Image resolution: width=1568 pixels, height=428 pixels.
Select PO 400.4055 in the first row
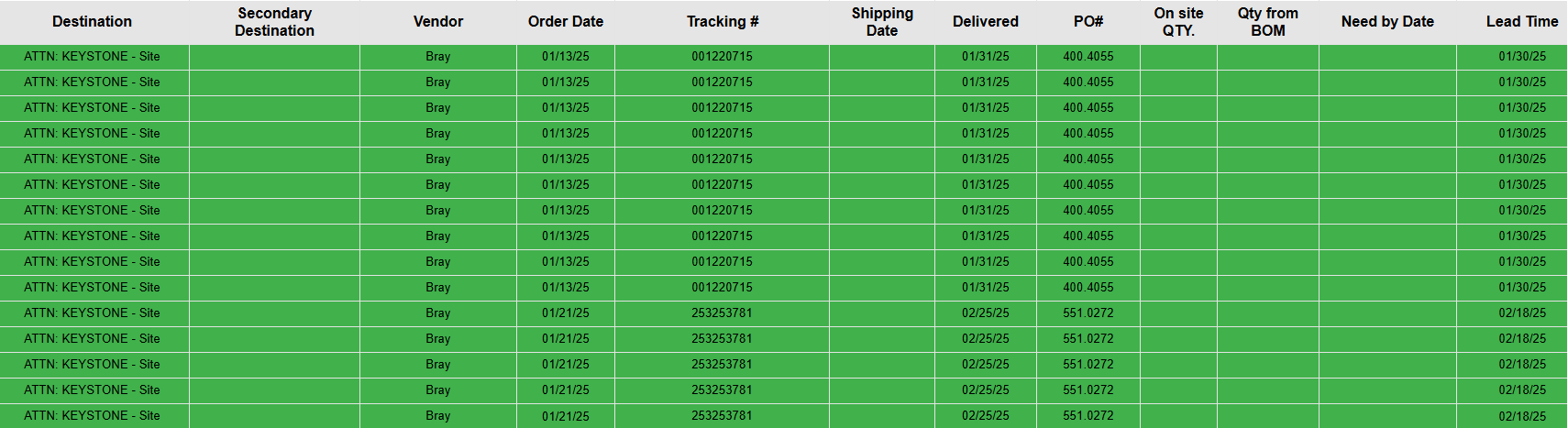click(1088, 57)
